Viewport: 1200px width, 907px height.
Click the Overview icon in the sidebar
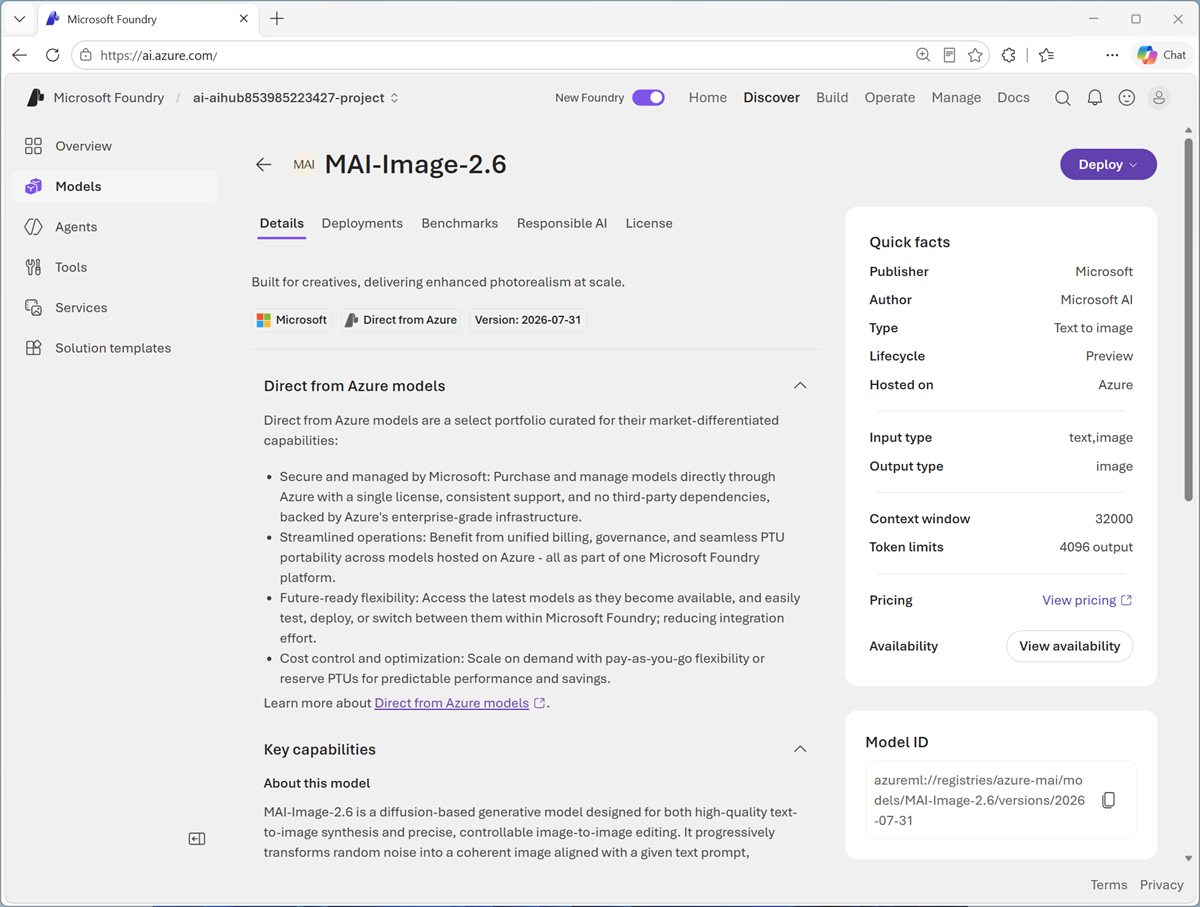click(x=33, y=146)
